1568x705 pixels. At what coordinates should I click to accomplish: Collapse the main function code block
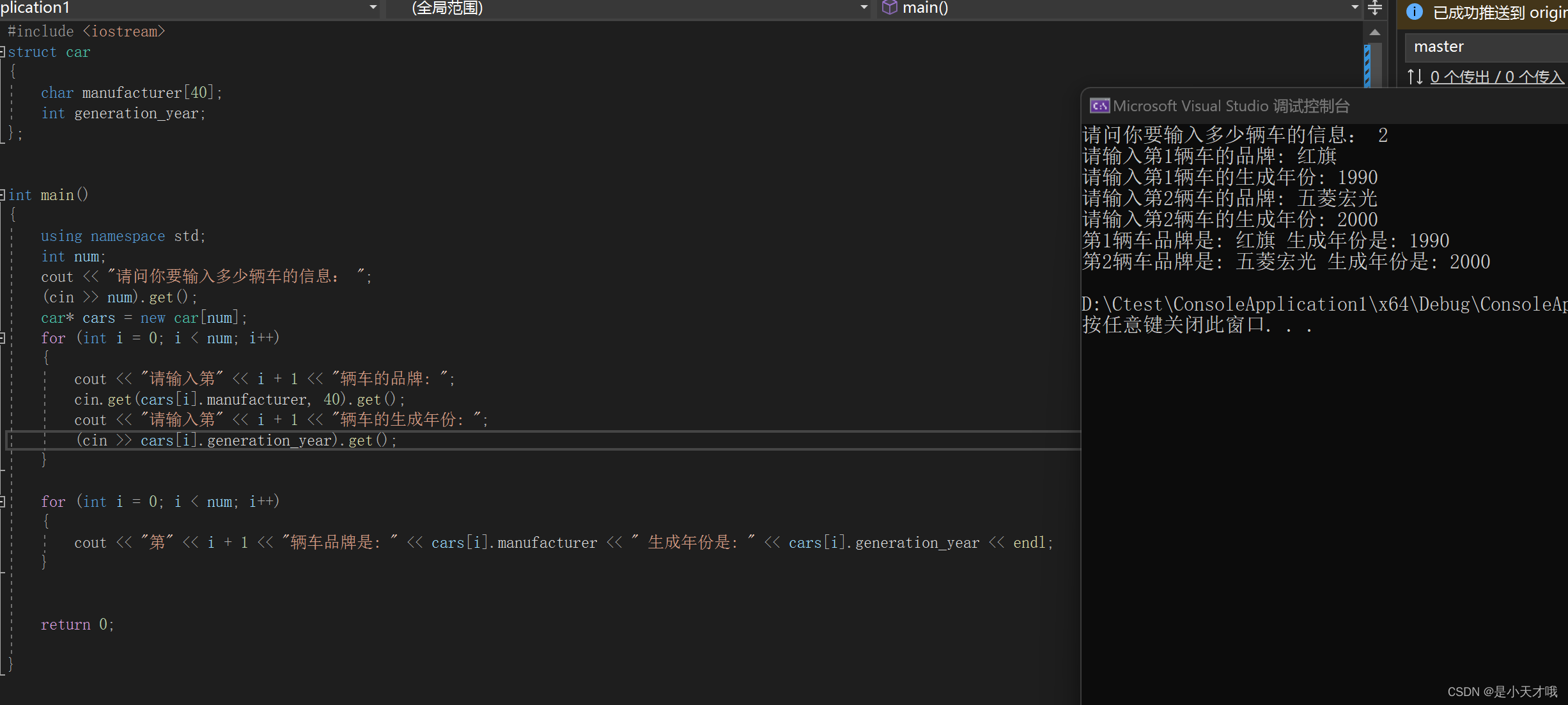coord(3,195)
